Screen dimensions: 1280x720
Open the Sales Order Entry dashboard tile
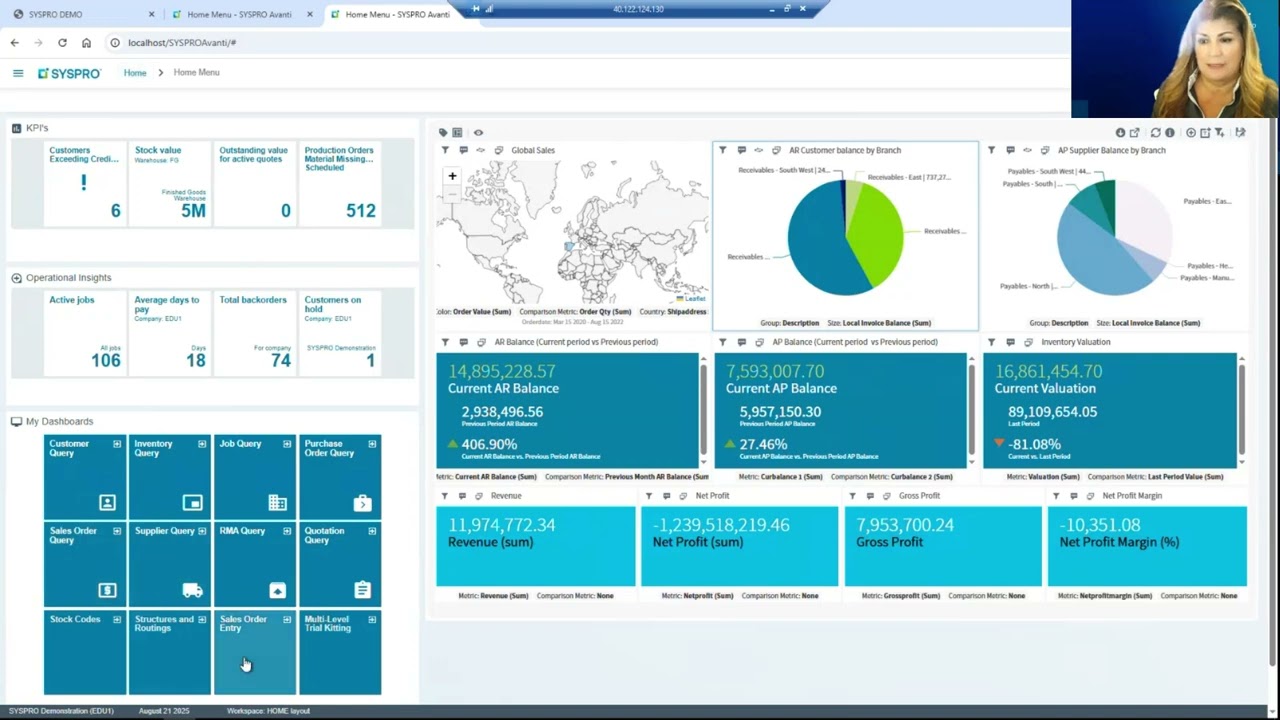(x=255, y=652)
